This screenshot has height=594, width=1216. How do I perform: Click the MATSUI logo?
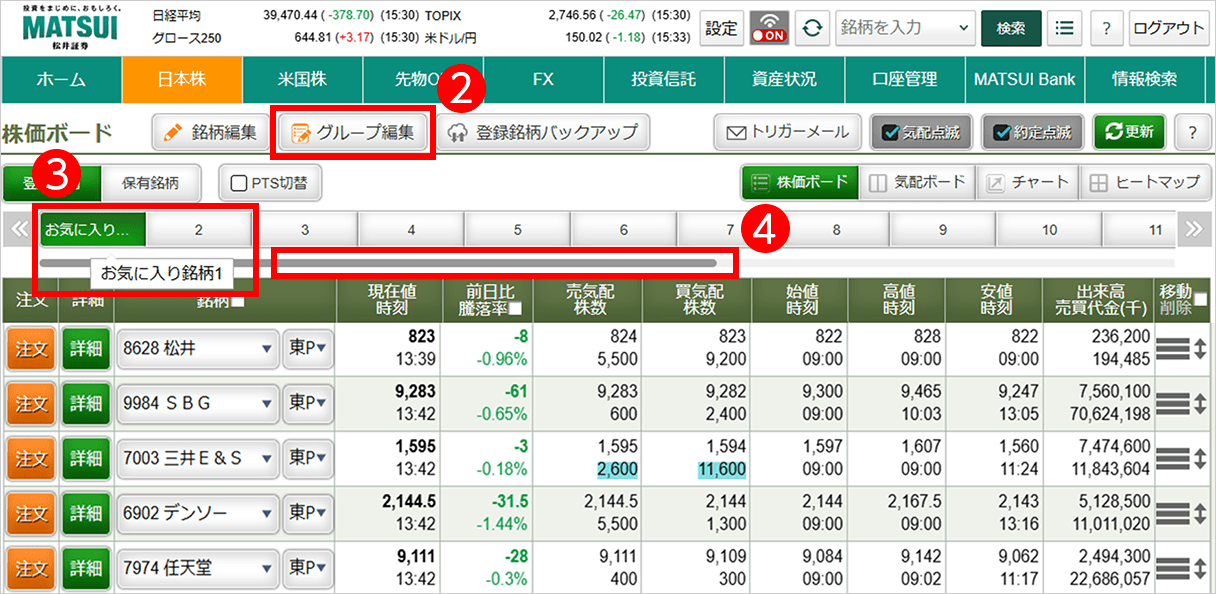69,28
